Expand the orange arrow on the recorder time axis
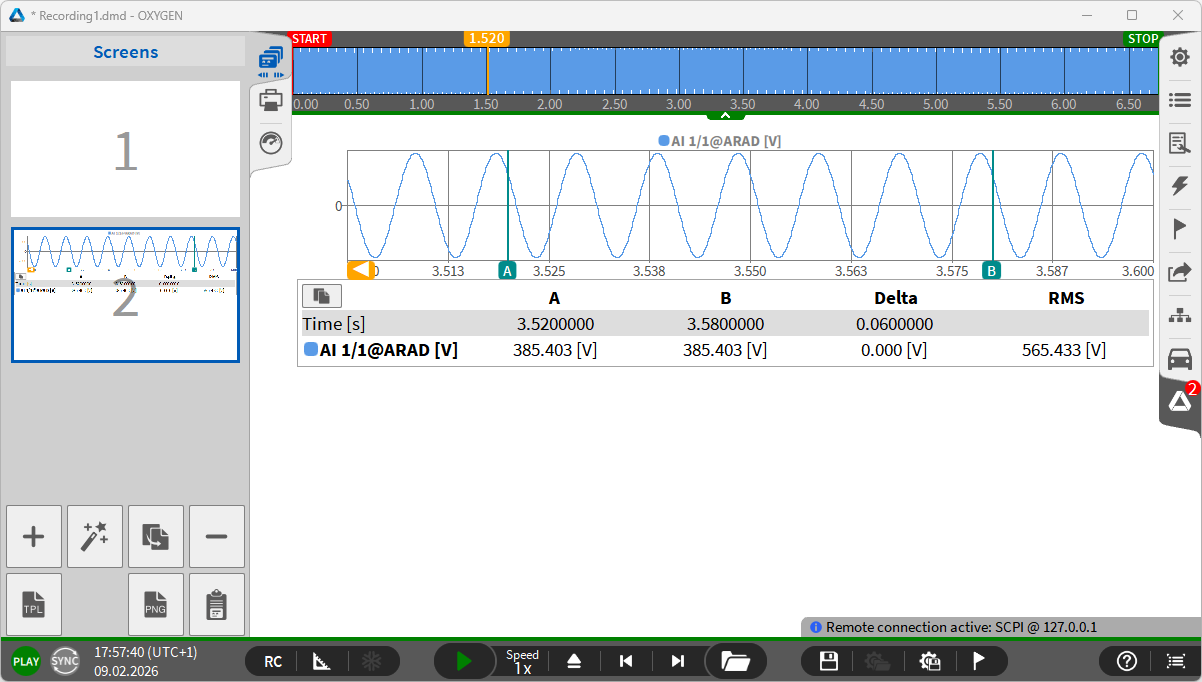The width and height of the screenshot is (1202, 682). [x=360, y=270]
